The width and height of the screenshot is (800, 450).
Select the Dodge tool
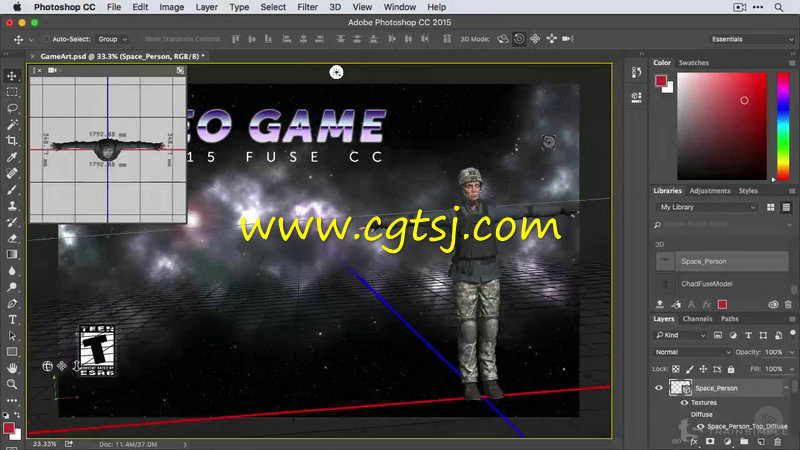(x=12, y=287)
